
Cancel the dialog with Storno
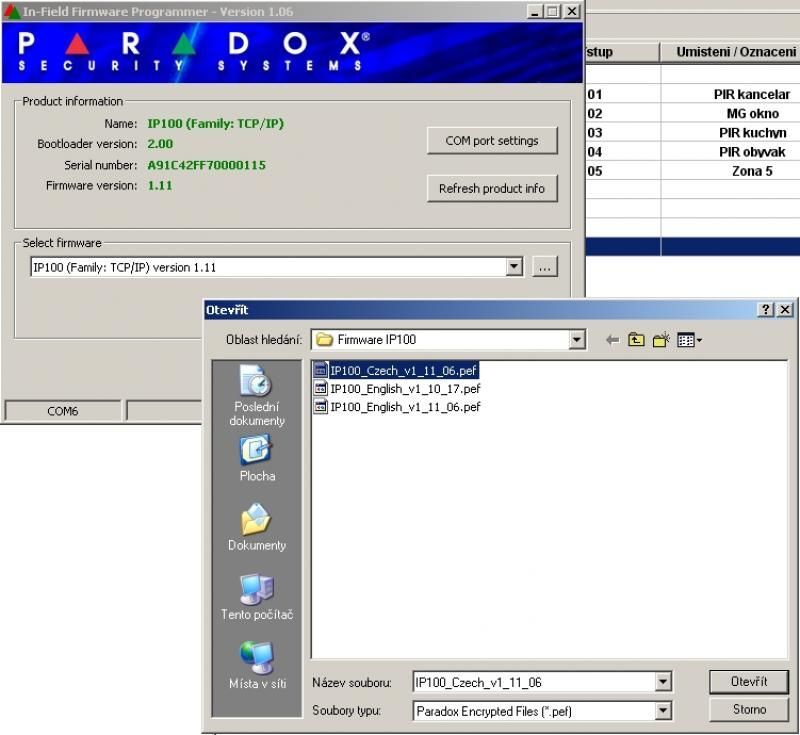click(748, 710)
